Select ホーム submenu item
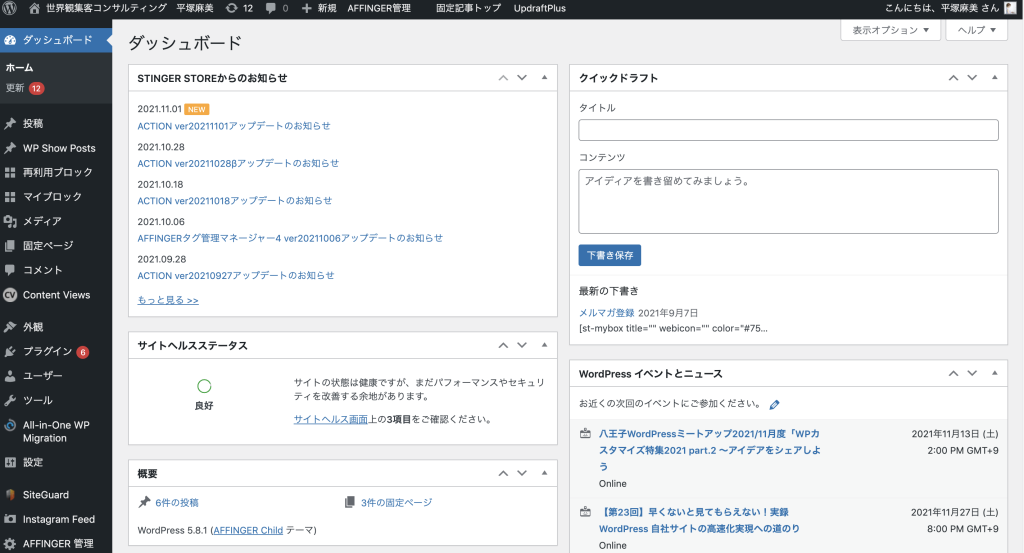1024x553 pixels. pos(20,67)
